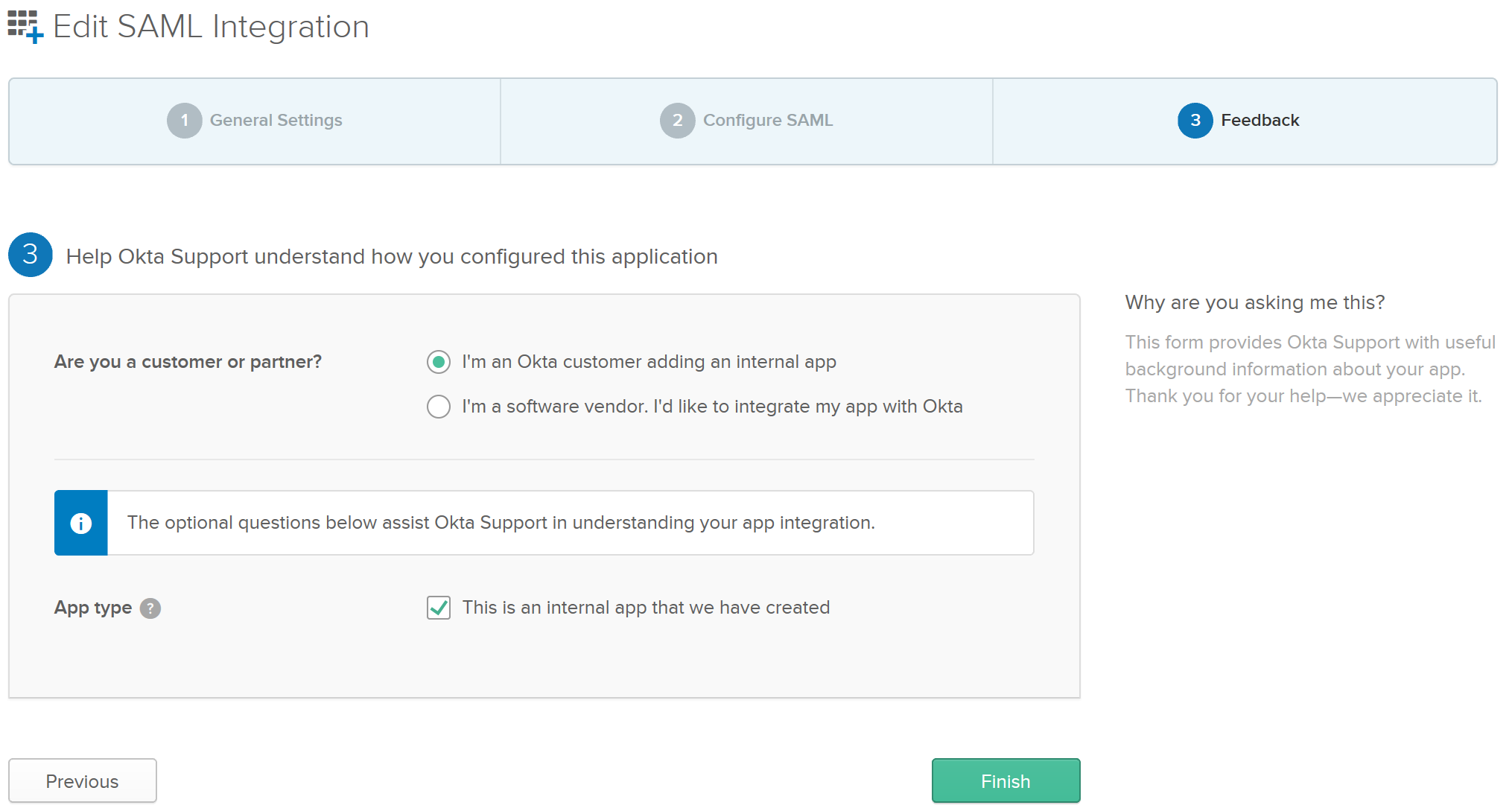Select 'I'm an Okta customer adding an internal app'

438,362
